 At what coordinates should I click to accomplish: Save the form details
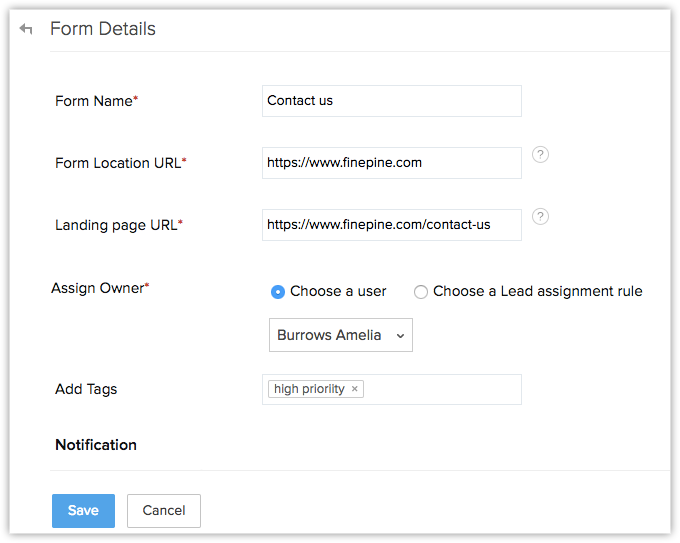83,510
